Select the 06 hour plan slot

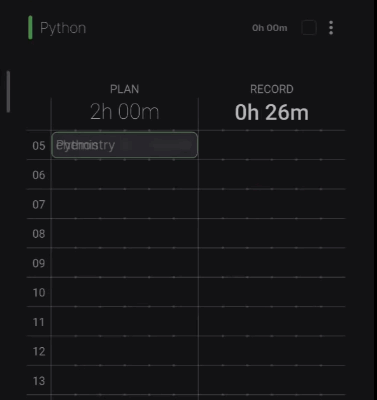coord(125,174)
